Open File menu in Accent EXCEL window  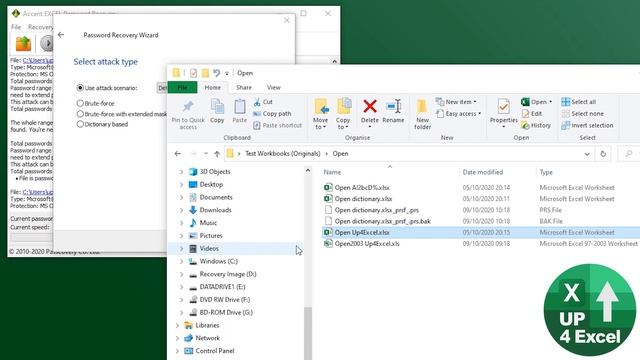point(16,27)
